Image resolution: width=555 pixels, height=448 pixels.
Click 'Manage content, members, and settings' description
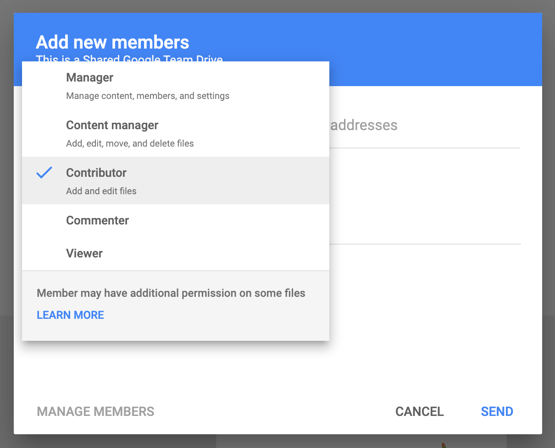pyautogui.click(x=148, y=96)
